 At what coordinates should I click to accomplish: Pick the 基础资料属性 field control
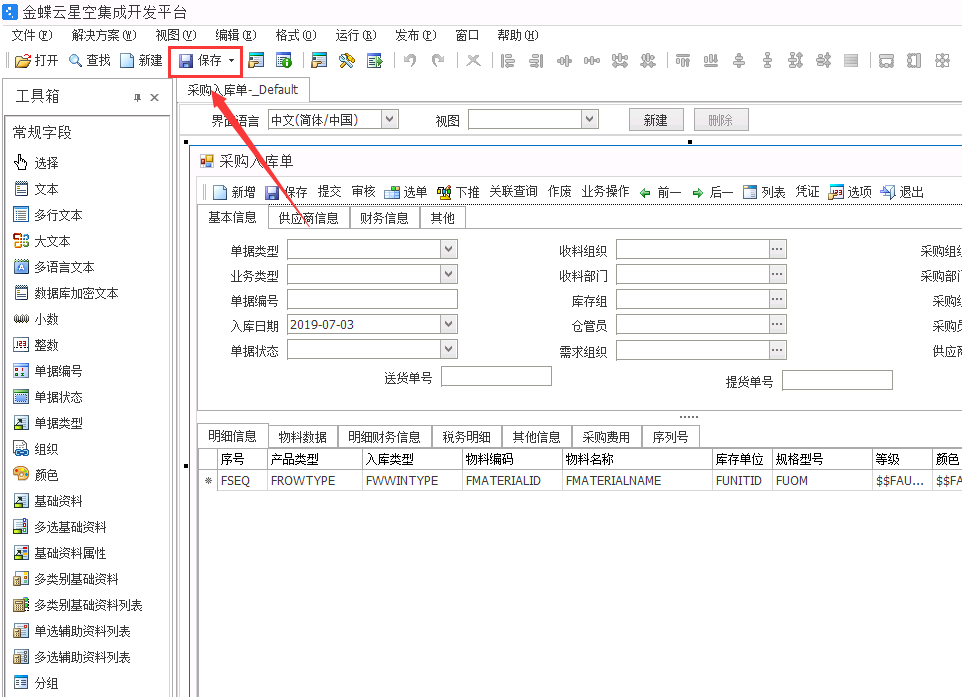tap(60, 553)
